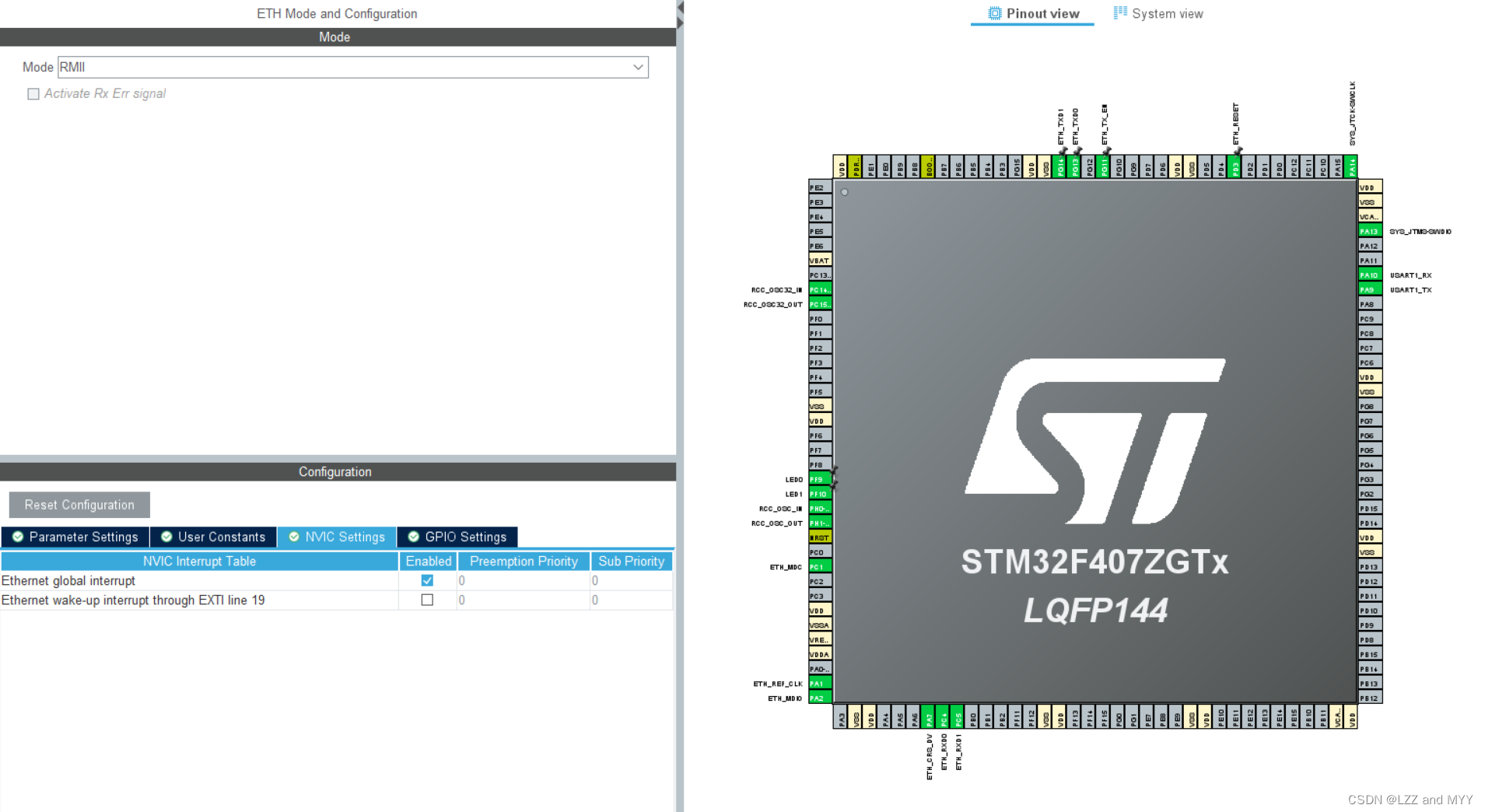1485x812 pixels.
Task: Select Ethernet wake-up interrupt EXTI line 19 row
Action: tap(133, 600)
